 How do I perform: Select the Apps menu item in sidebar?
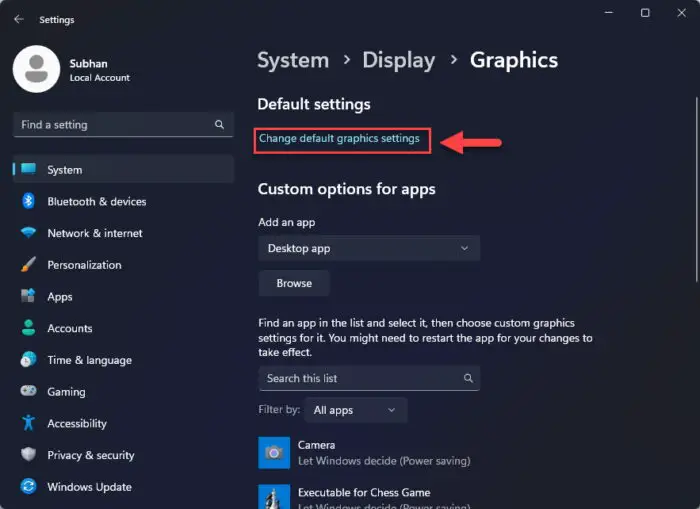click(60, 297)
